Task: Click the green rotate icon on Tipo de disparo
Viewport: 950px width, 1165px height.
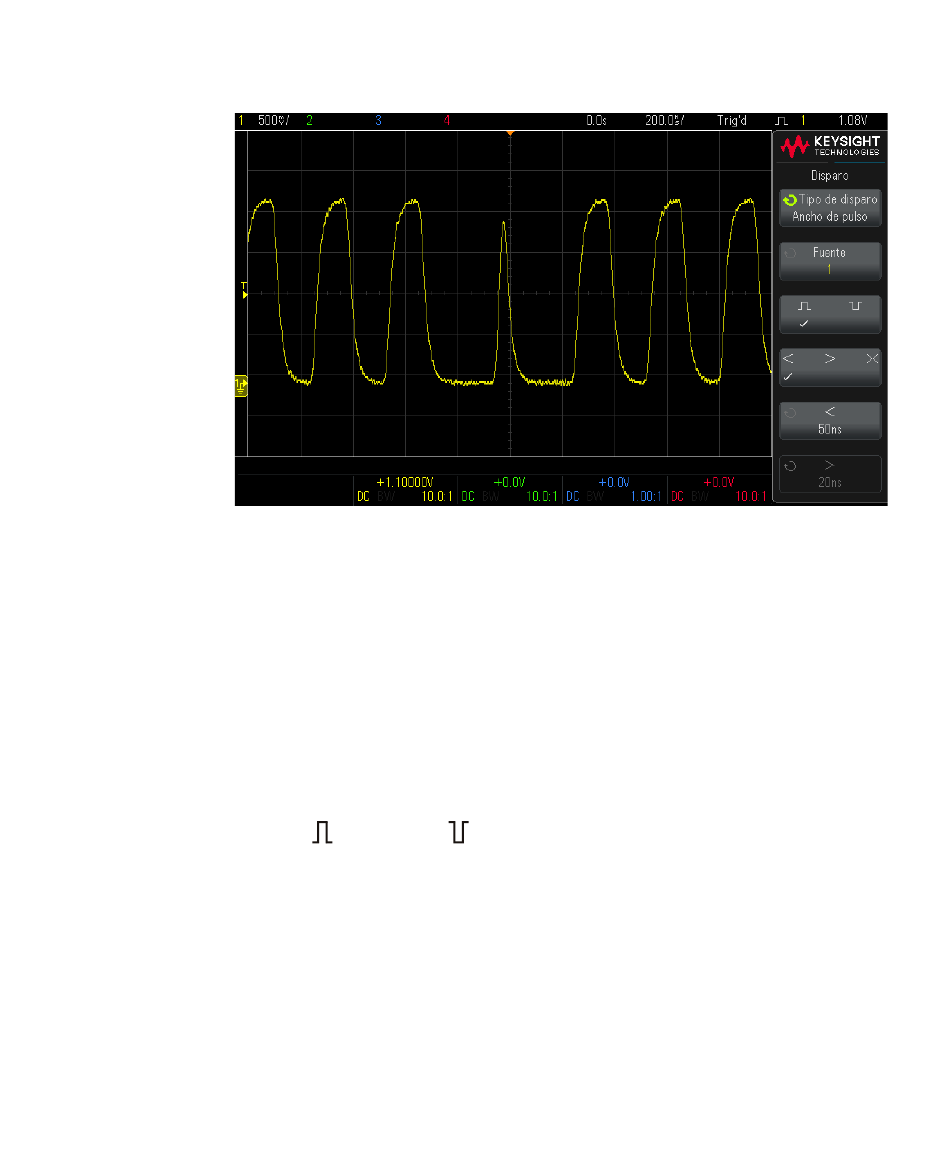Action: [x=790, y=200]
